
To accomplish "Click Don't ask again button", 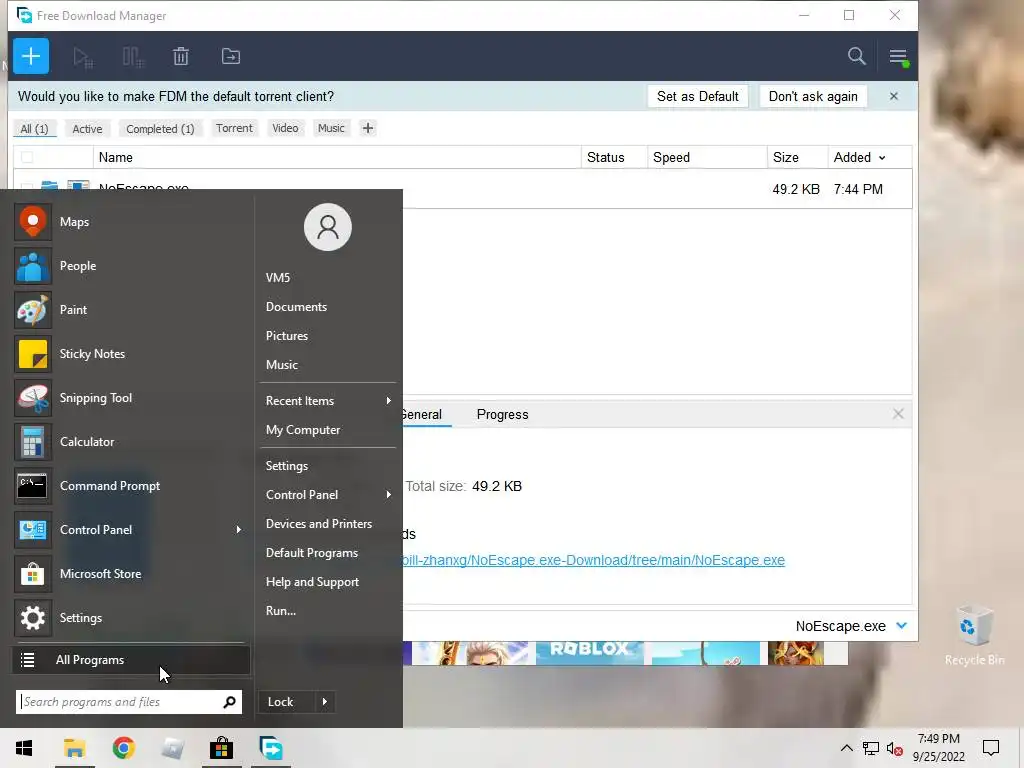I will [x=813, y=97].
